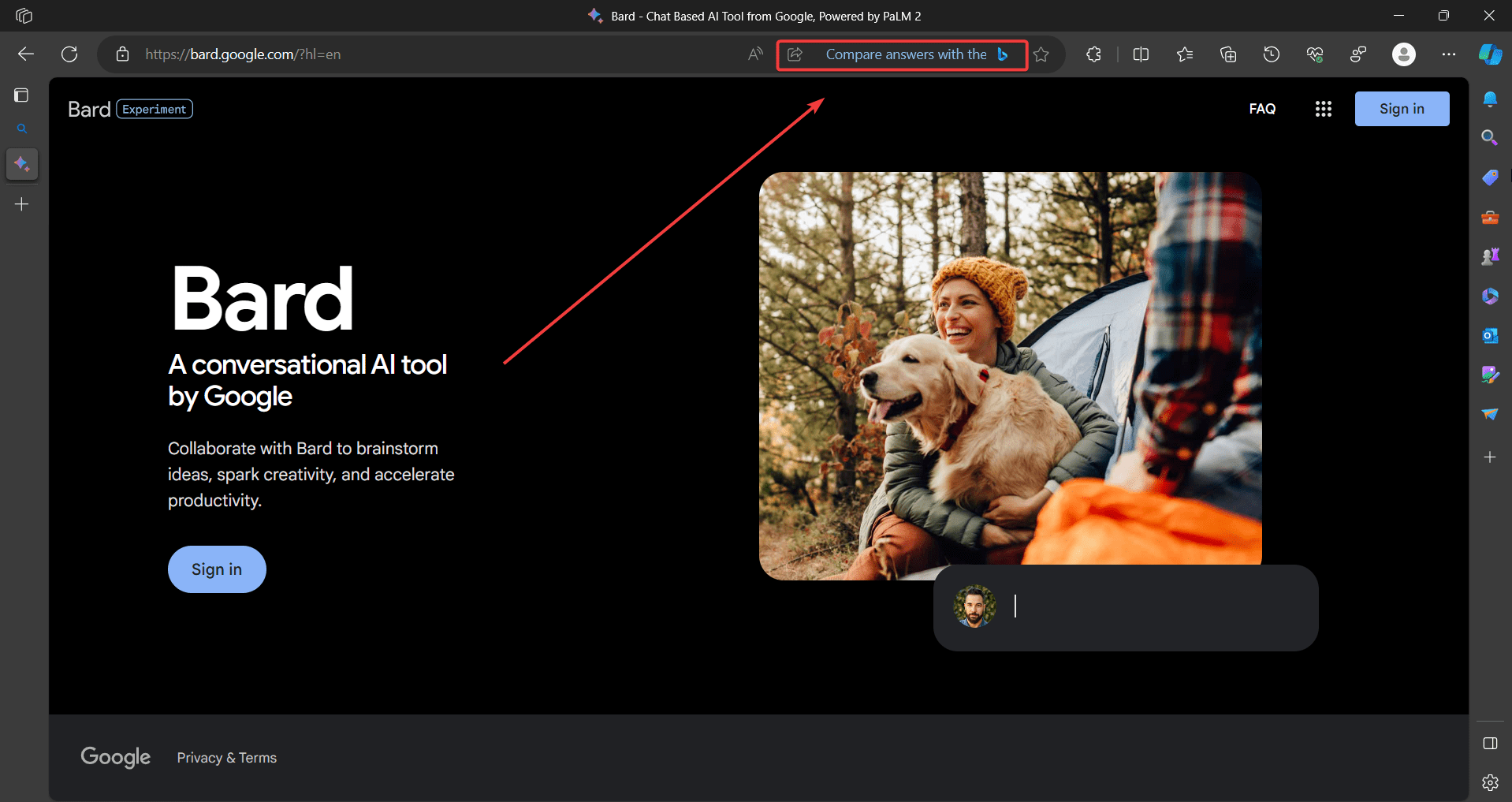Open the Google apps launcher grid
Image resolution: width=1512 pixels, height=802 pixels.
pos(1324,109)
